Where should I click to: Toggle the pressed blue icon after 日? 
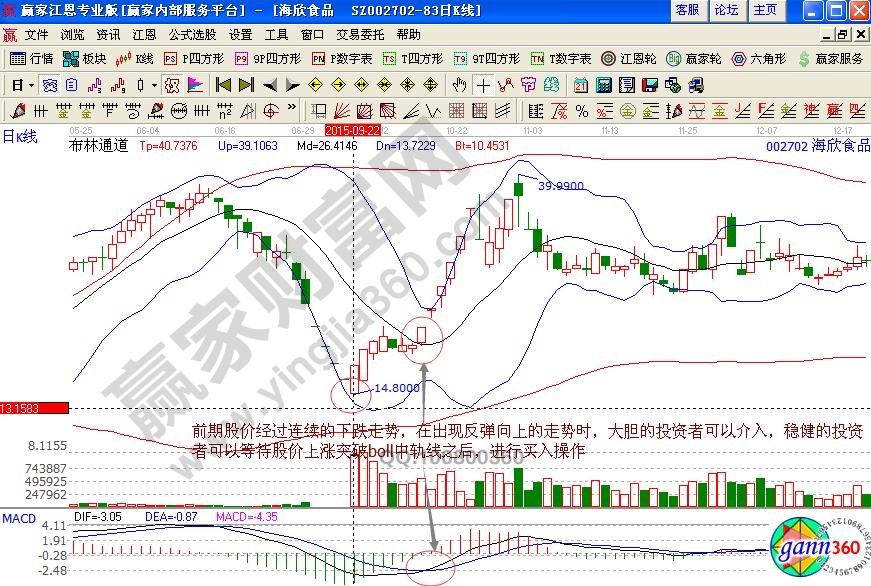49,85
